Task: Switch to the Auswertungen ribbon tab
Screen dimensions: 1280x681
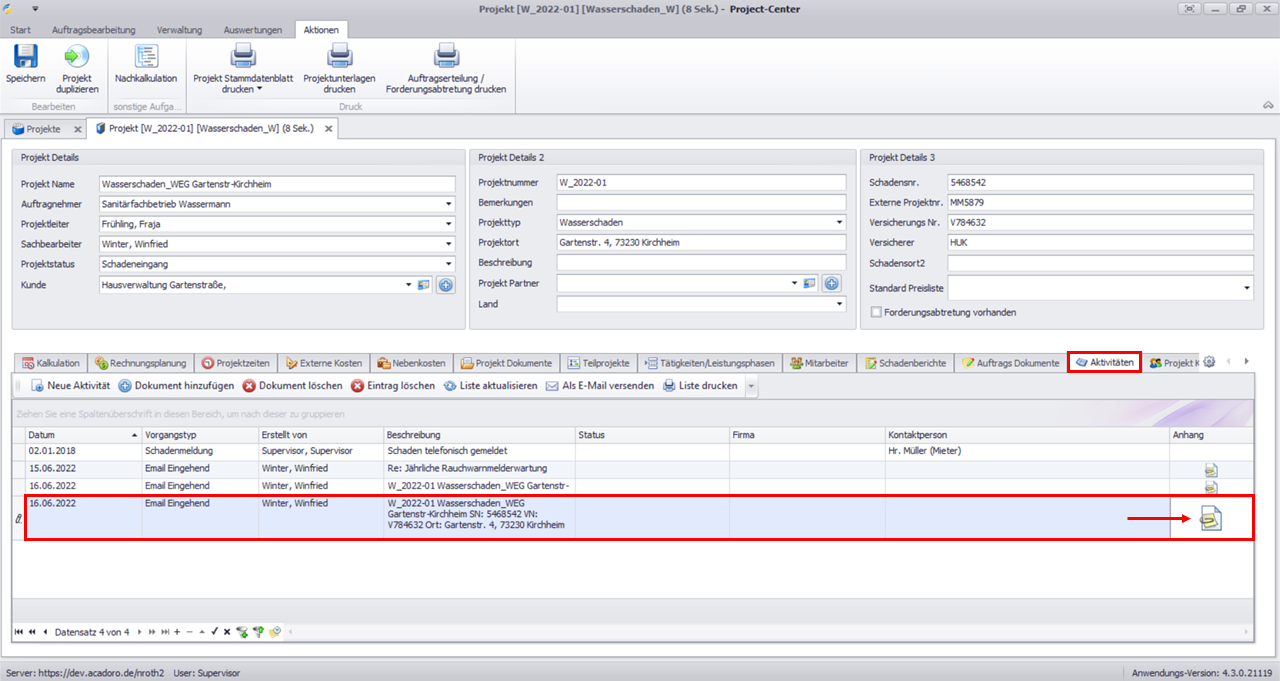Action: coord(252,30)
